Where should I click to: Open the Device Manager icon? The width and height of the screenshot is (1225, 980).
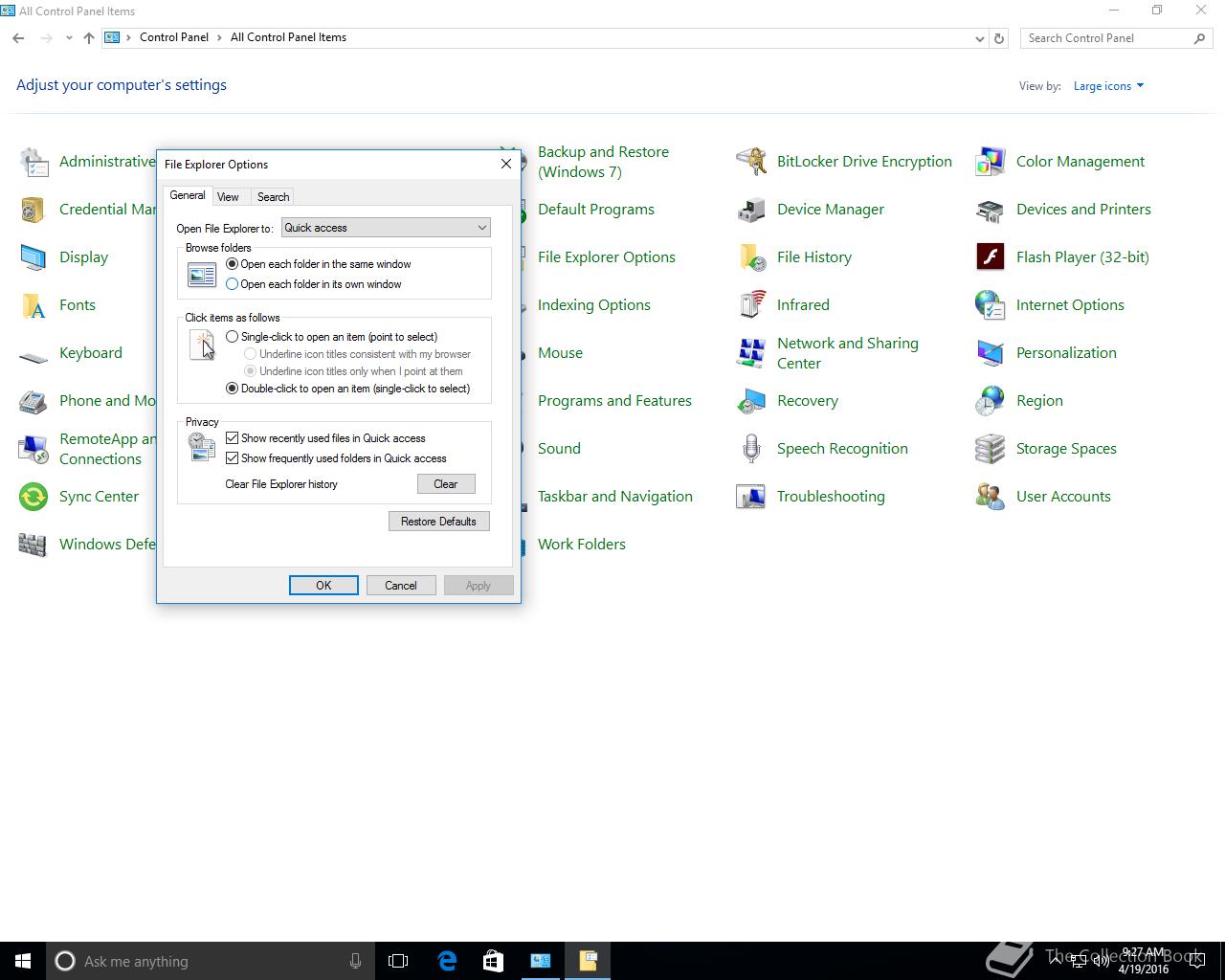pyautogui.click(x=751, y=210)
